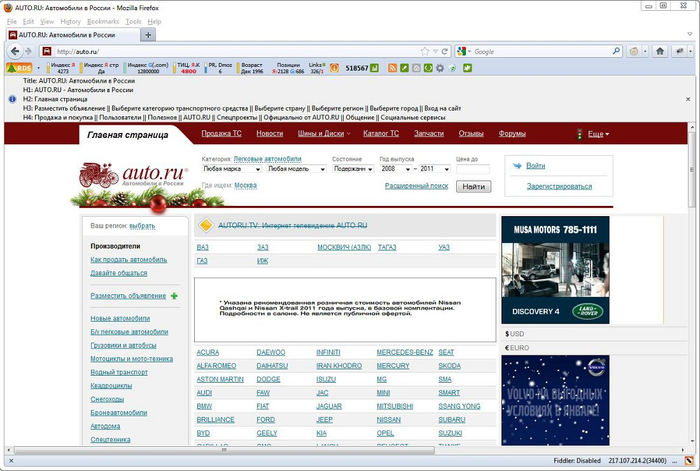Expand the Еще menu dropdown

coord(598,134)
